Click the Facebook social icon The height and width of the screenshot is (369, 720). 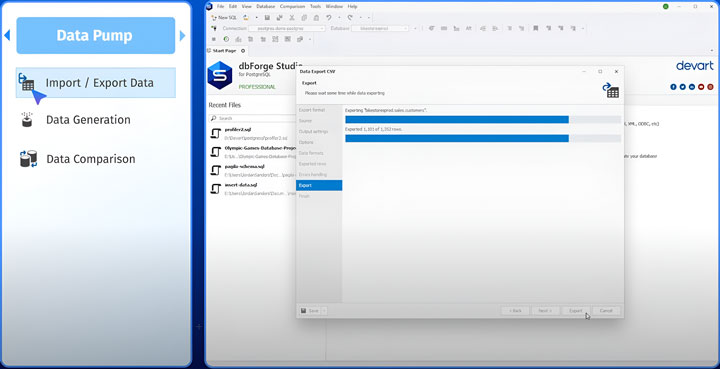coord(673,87)
